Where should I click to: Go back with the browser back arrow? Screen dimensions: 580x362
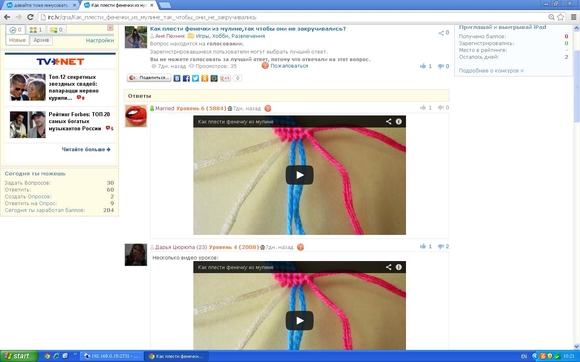click(x=7, y=17)
